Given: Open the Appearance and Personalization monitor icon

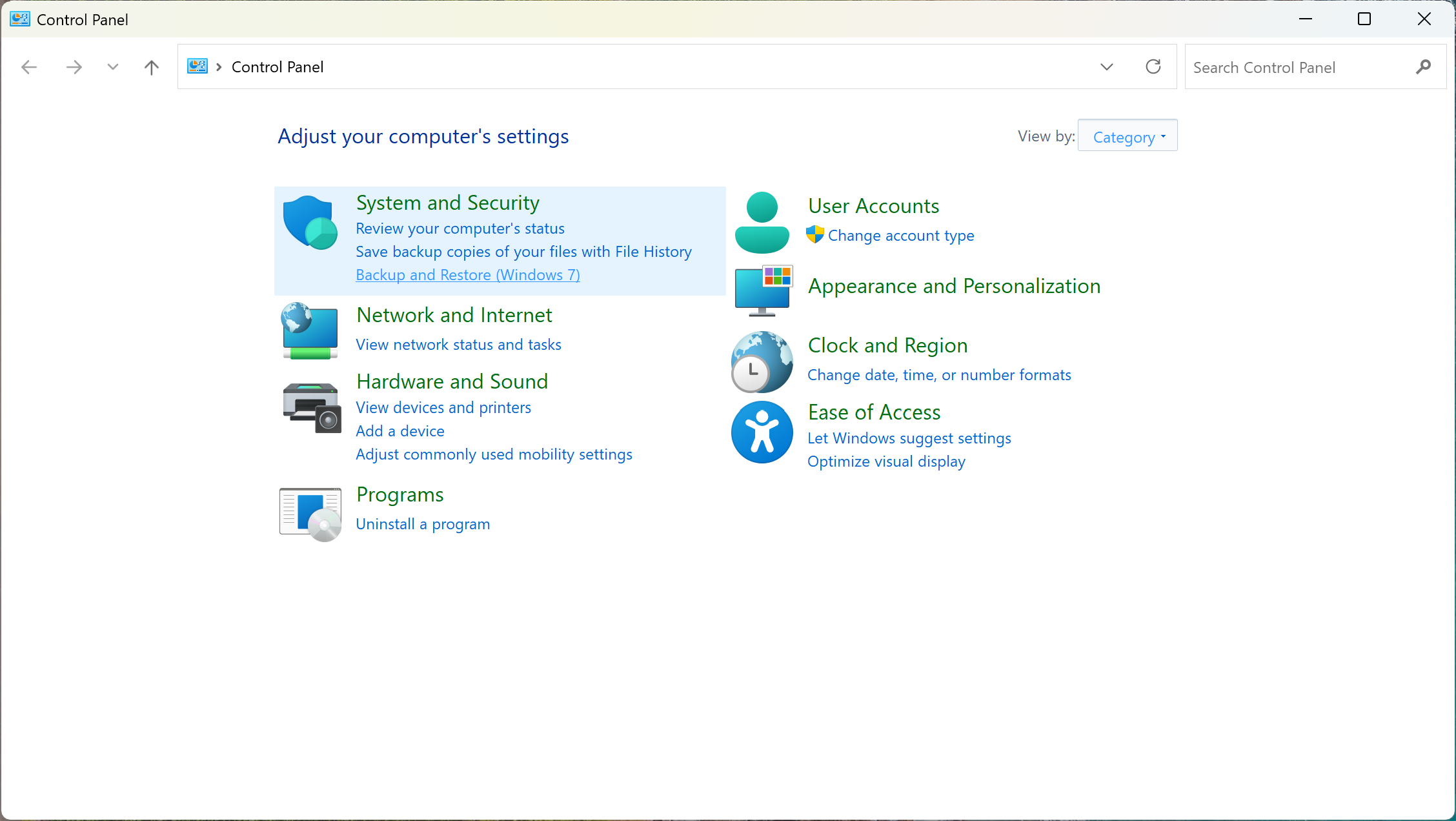Looking at the screenshot, I should point(763,290).
